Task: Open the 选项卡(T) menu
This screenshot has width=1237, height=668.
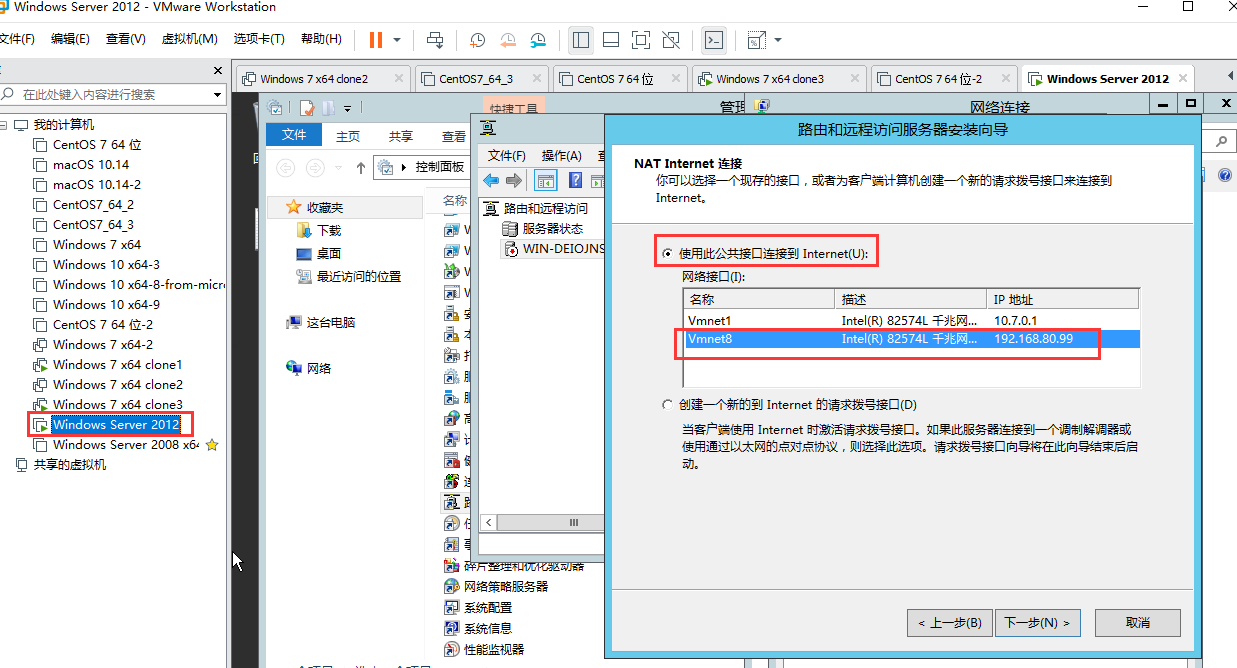Action: [x=259, y=40]
